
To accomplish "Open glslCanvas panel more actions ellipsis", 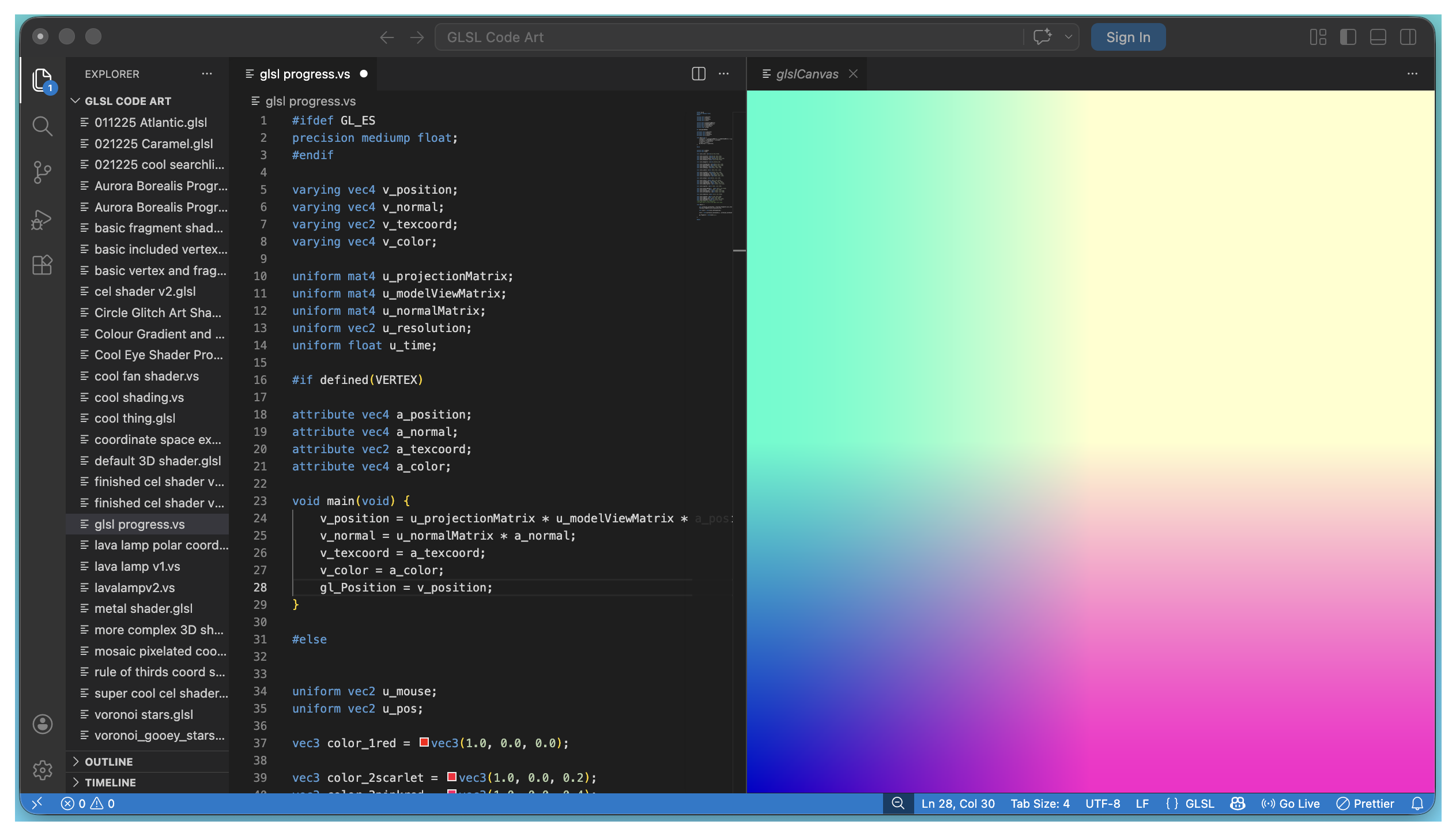I will pyautogui.click(x=1412, y=74).
